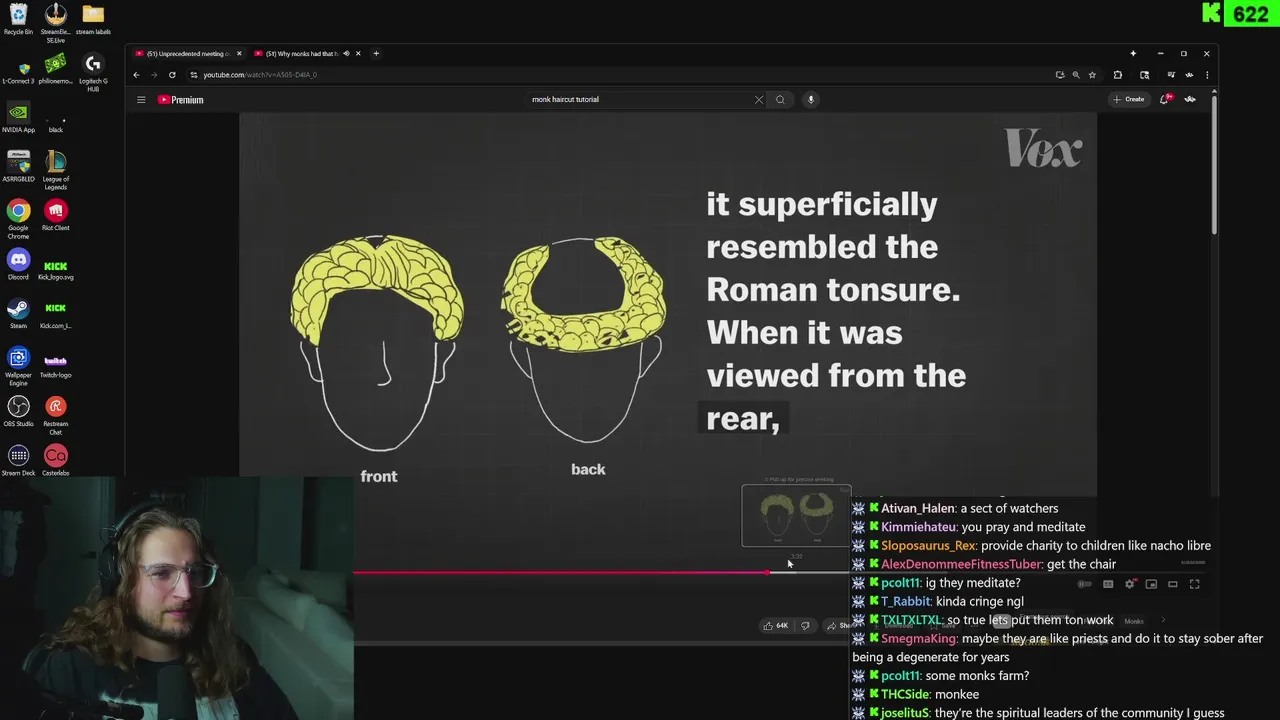Click username Ativan_Halen in chat

coord(918,508)
